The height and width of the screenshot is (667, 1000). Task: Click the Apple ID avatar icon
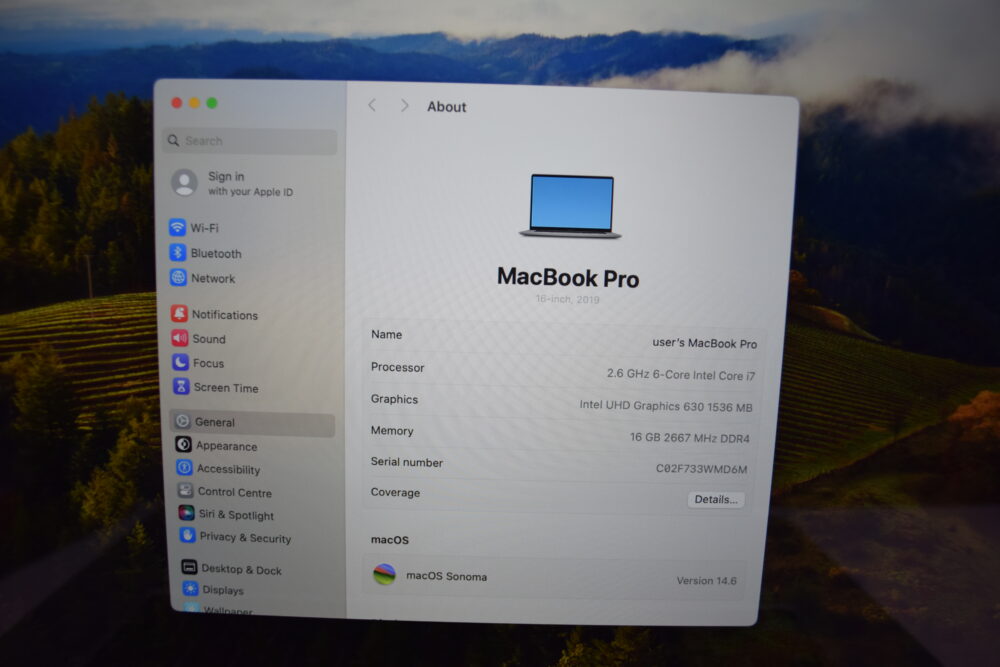click(x=184, y=183)
